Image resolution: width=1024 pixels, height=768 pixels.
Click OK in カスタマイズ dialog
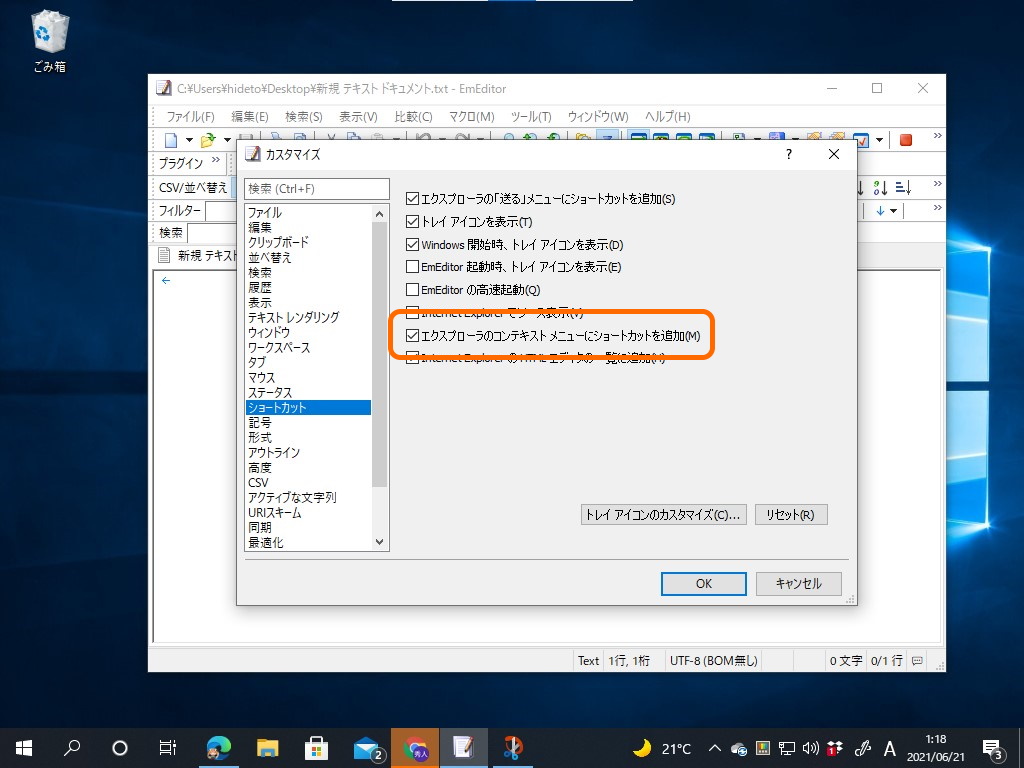point(703,583)
